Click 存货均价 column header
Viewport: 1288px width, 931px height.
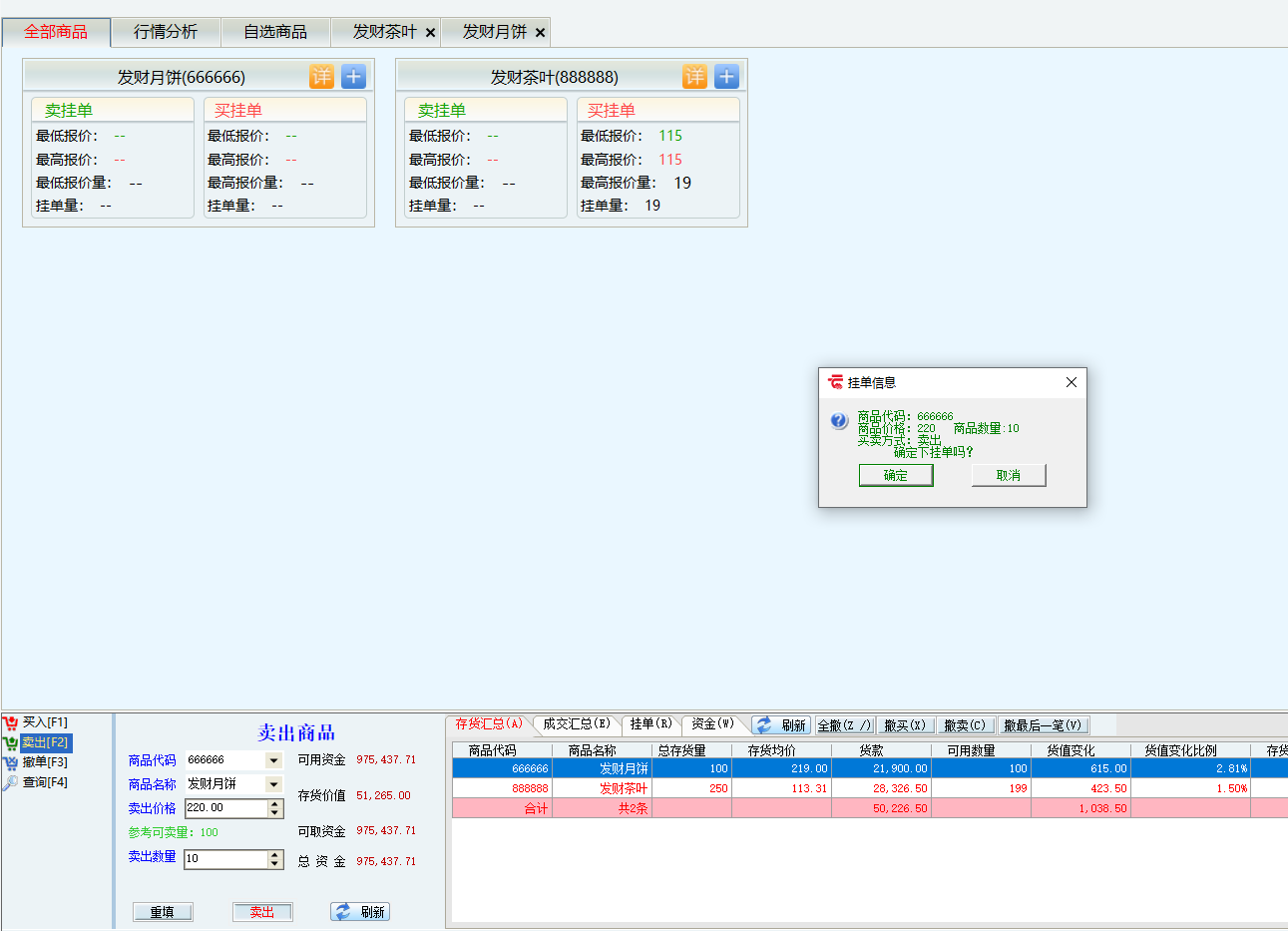[781, 750]
